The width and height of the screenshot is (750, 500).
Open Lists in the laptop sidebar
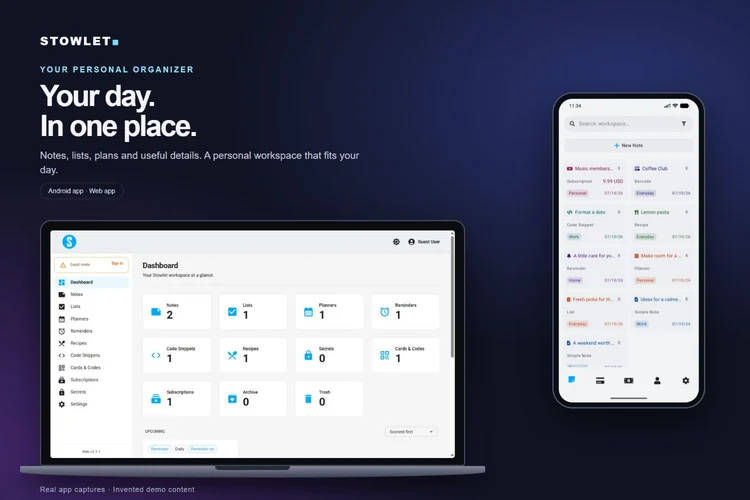click(92, 306)
